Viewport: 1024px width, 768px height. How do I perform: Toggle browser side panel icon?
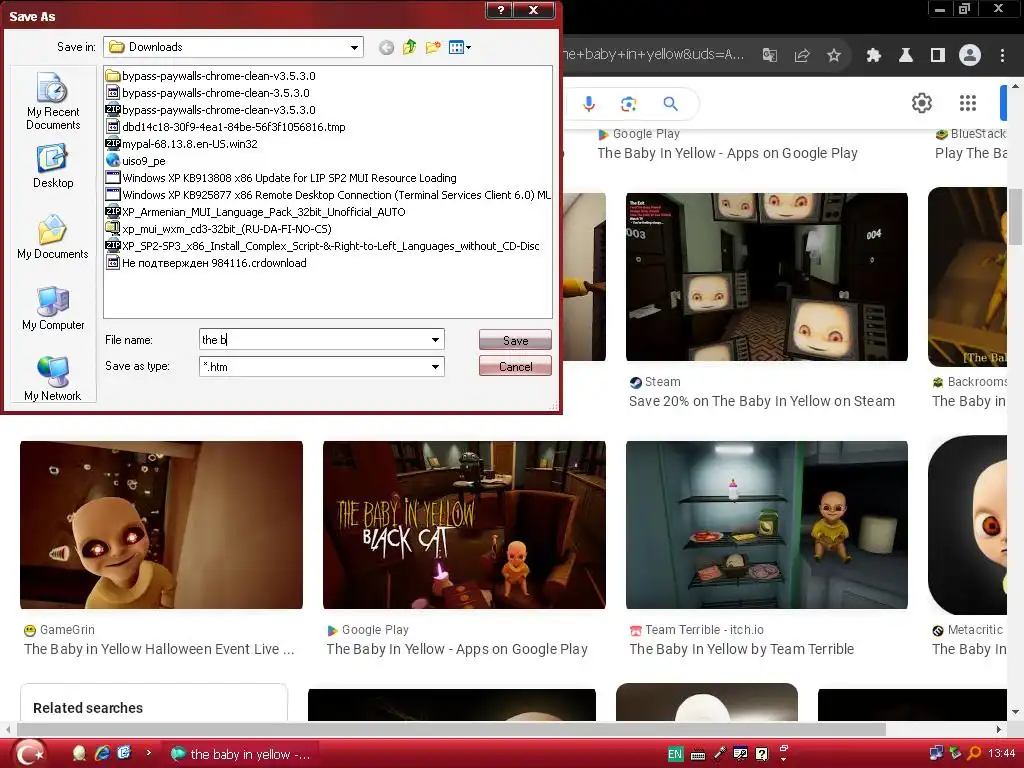[x=938, y=55]
